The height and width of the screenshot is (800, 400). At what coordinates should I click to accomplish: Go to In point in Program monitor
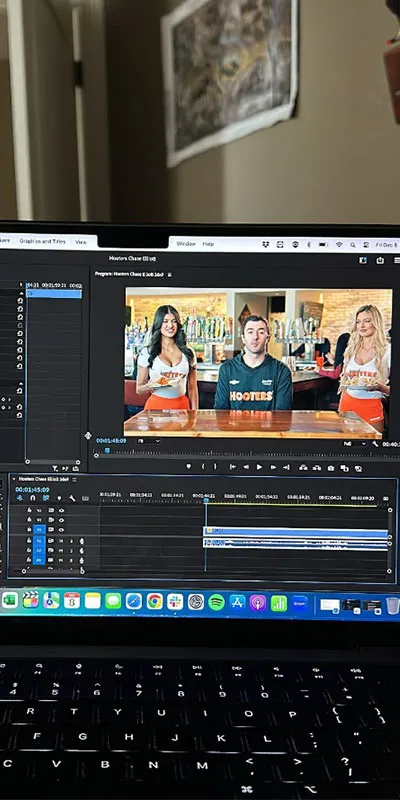[233, 467]
